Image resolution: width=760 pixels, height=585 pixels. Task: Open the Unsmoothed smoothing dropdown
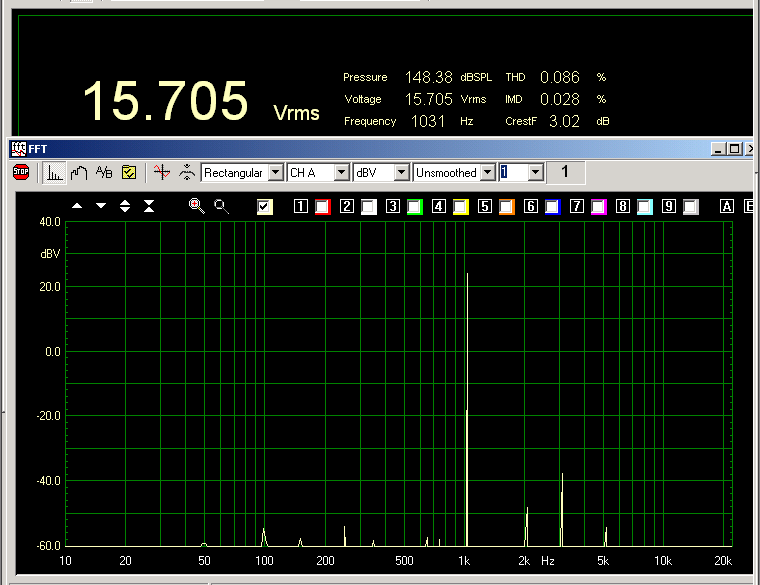click(488, 173)
